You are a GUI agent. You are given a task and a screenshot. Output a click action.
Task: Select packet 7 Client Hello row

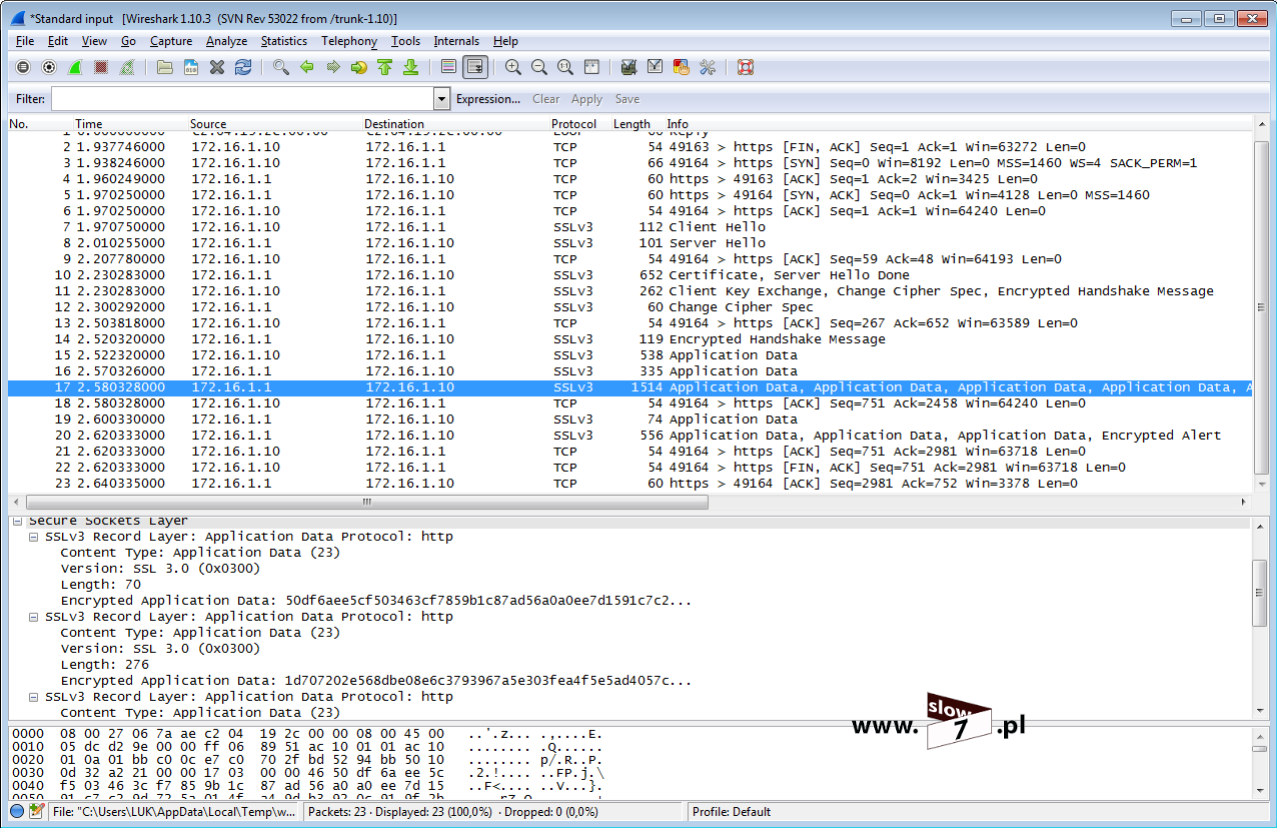[x=629, y=227]
